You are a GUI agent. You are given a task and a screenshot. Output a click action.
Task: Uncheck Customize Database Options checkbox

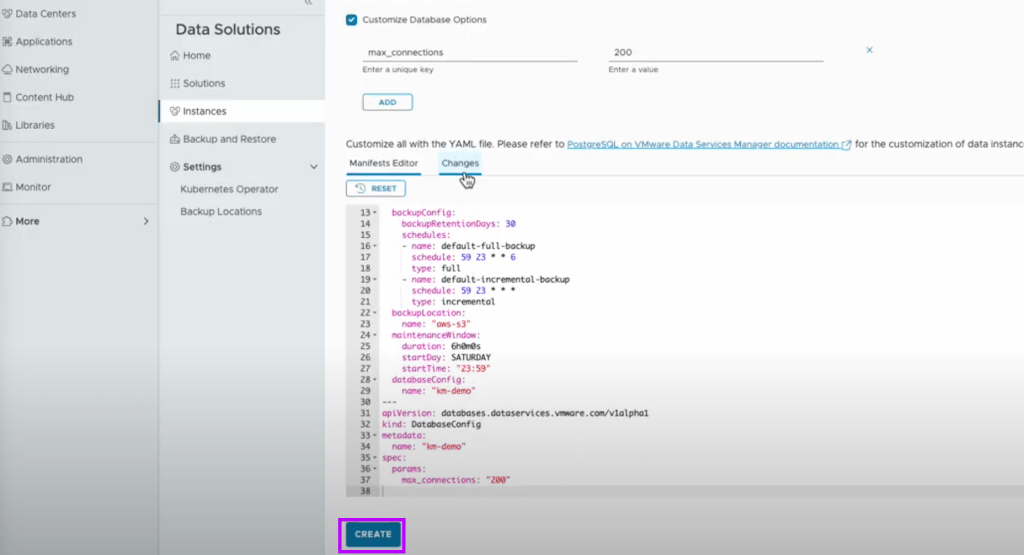pos(352,19)
